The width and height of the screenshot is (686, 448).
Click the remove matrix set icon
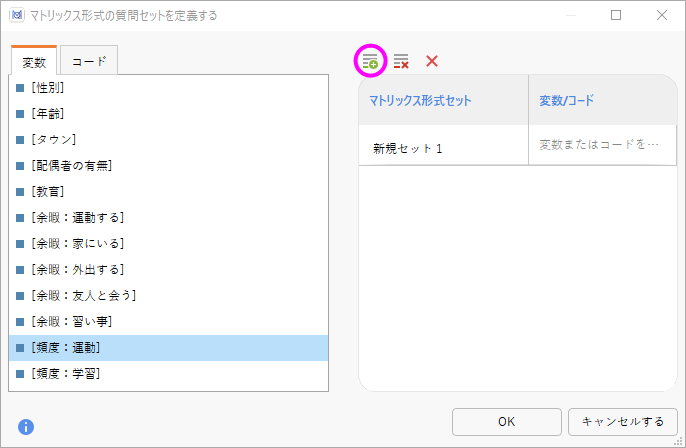click(x=401, y=61)
